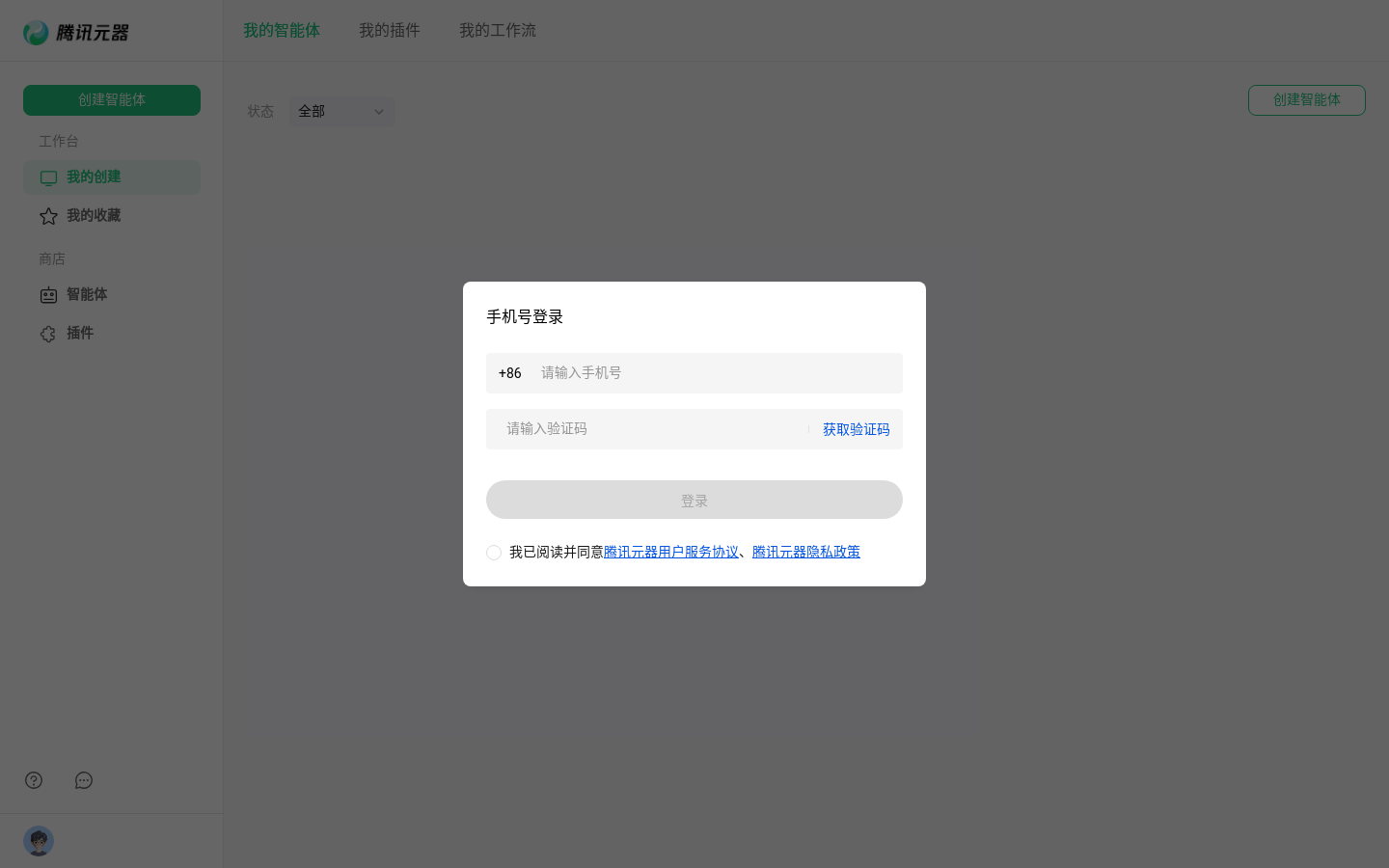Open the feedback chat bubble icon

84,780
